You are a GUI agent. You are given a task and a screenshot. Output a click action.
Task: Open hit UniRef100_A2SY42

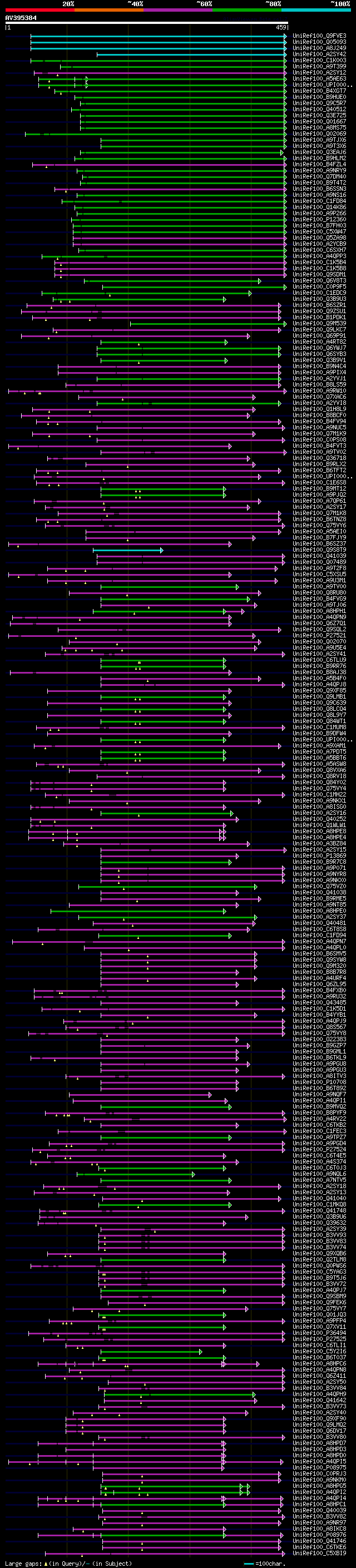click(x=319, y=54)
